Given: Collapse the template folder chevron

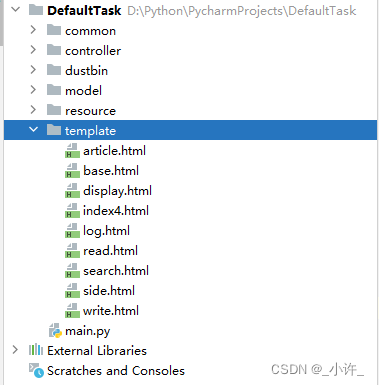Looking at the screenshot, I should coord(34,130).
